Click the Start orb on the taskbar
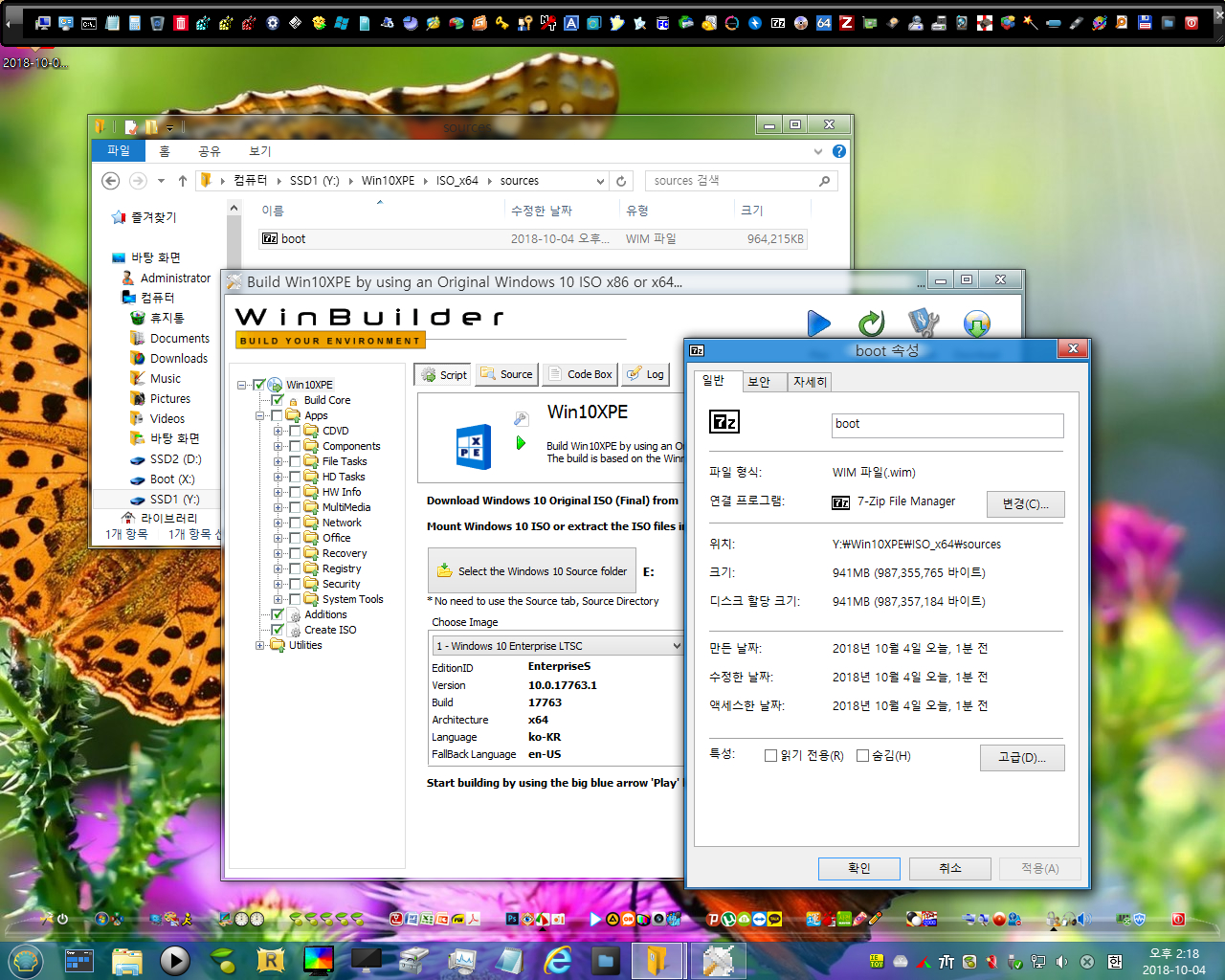Viewport: 1225px width, 980px height. (x=25, y=960)
